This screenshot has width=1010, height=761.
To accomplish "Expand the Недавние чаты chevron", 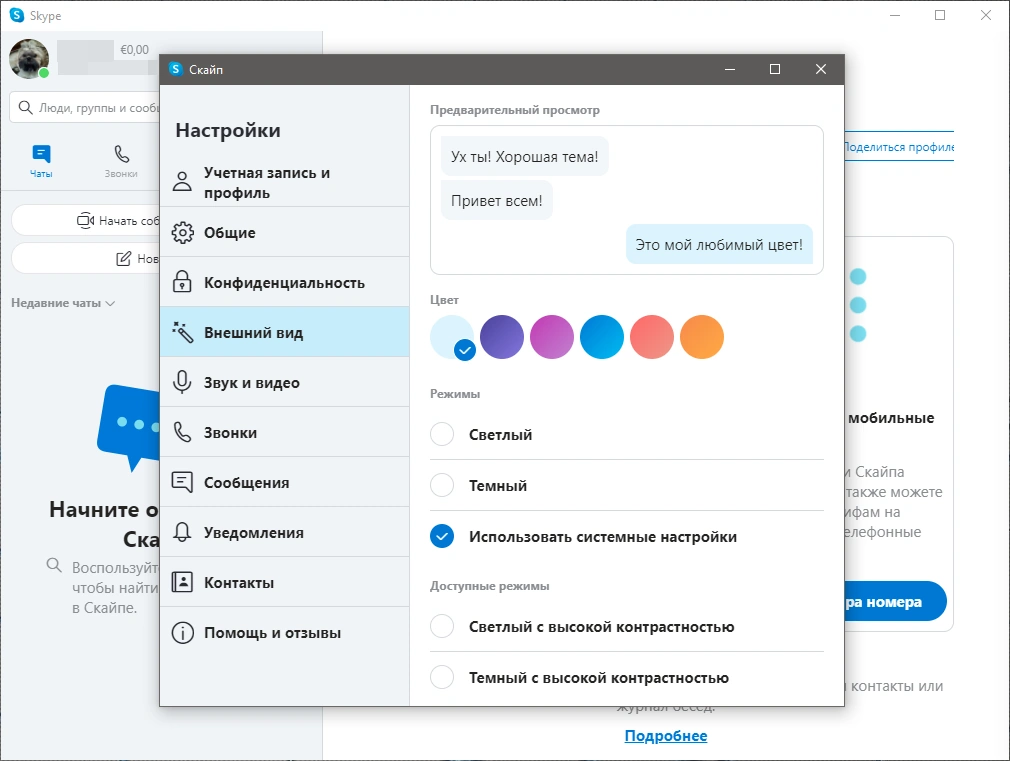I will point(110,303).
